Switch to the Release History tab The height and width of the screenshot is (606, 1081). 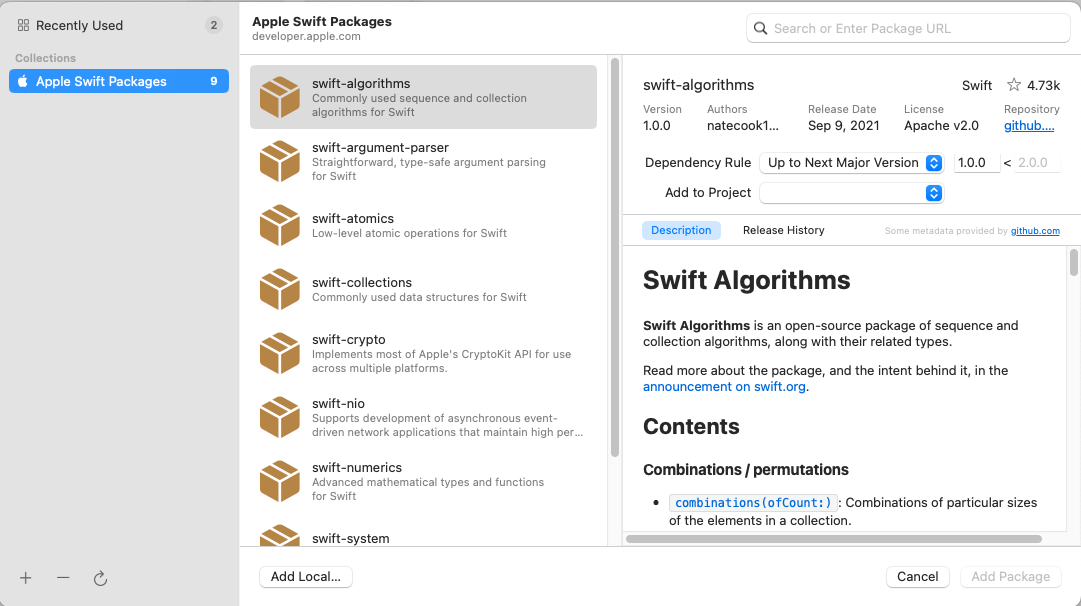pyautogui.click(x=783, y=230)
